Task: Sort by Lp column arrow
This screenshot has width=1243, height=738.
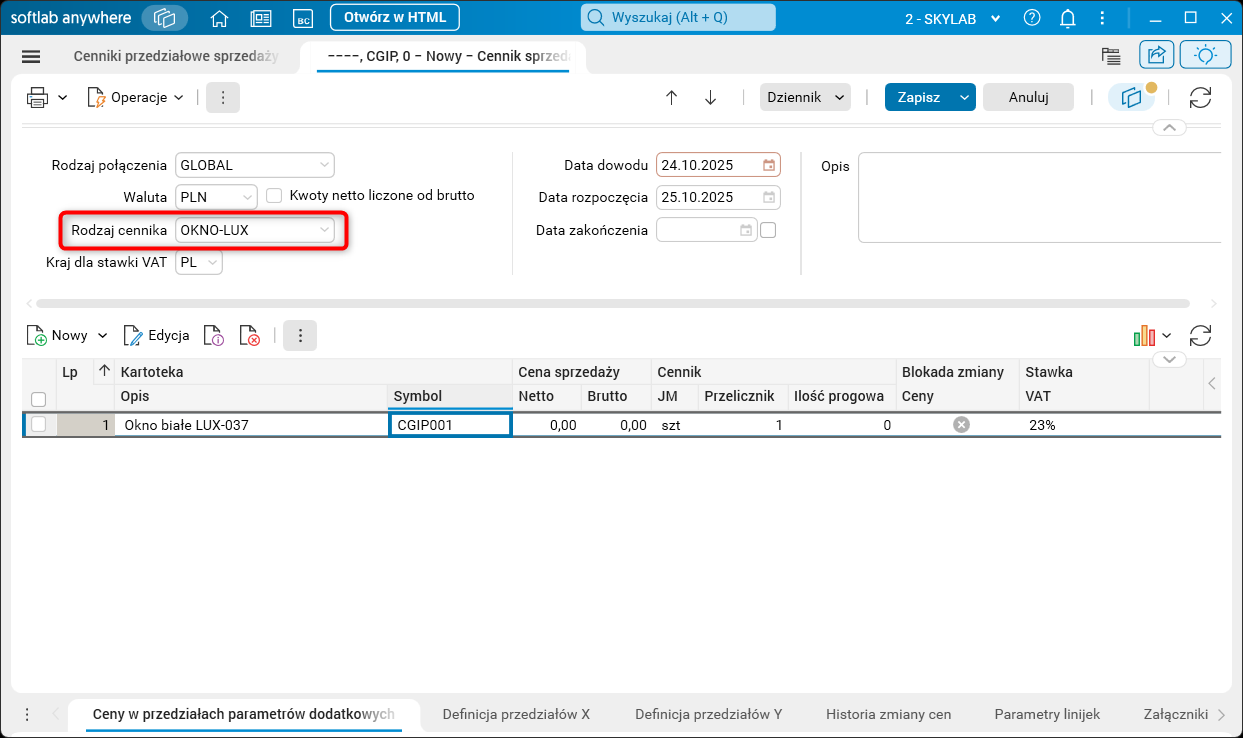Action: tap(104, 371)
